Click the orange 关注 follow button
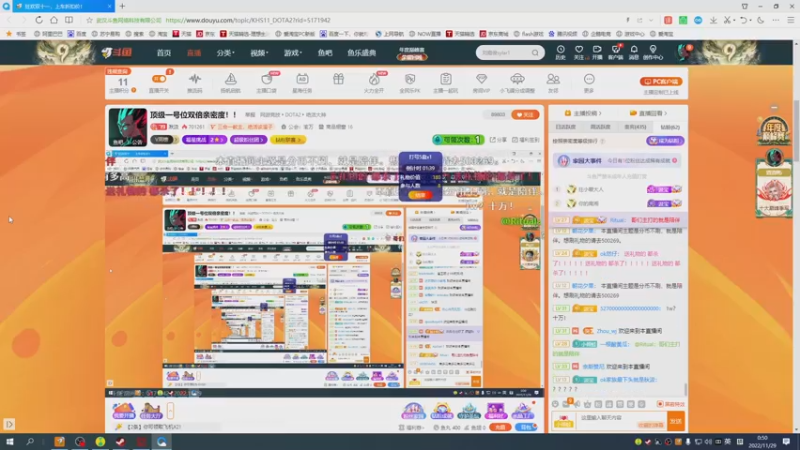This screenshot has height=450, width=800. click(525, 115)
